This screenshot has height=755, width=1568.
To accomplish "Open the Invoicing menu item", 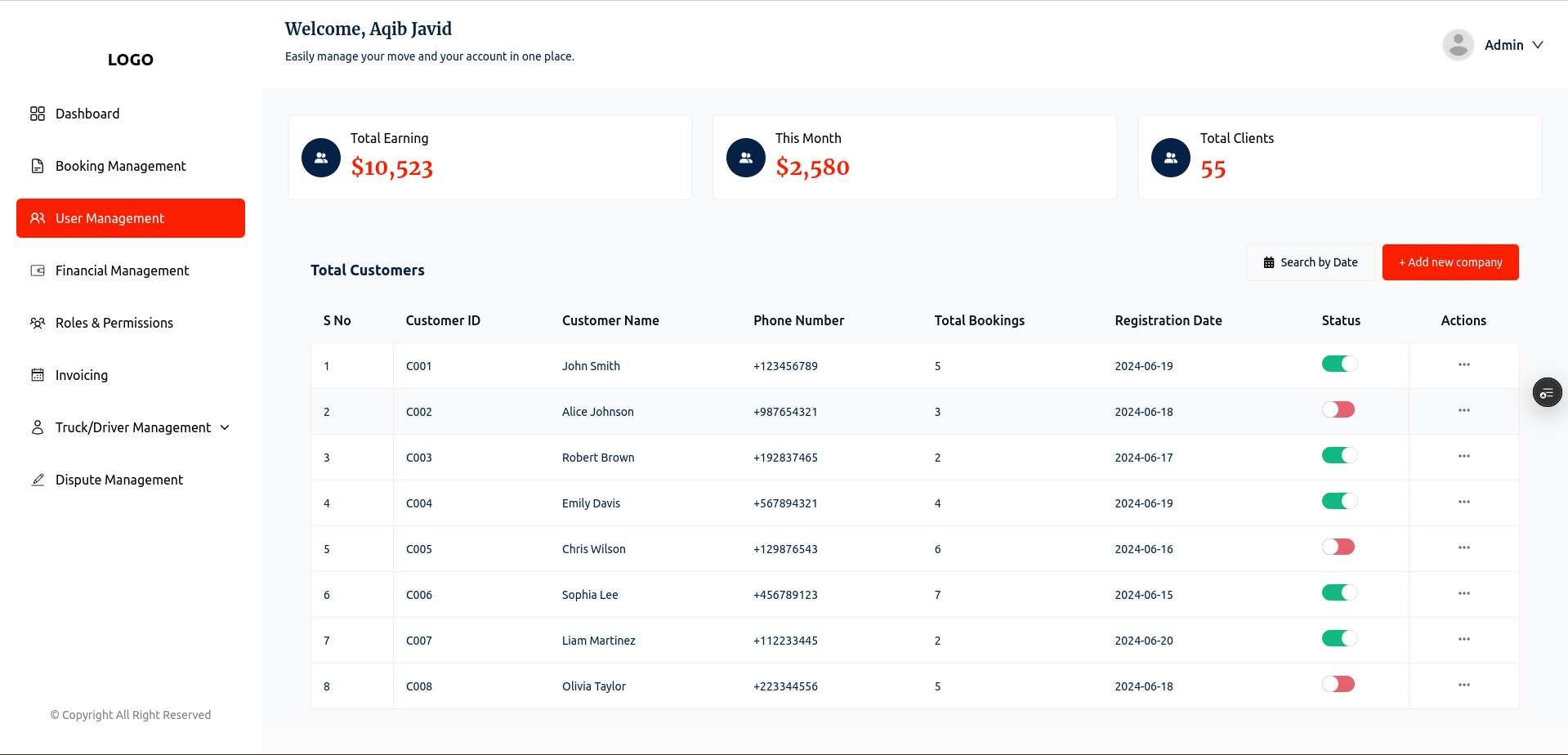I will (82, 375).
